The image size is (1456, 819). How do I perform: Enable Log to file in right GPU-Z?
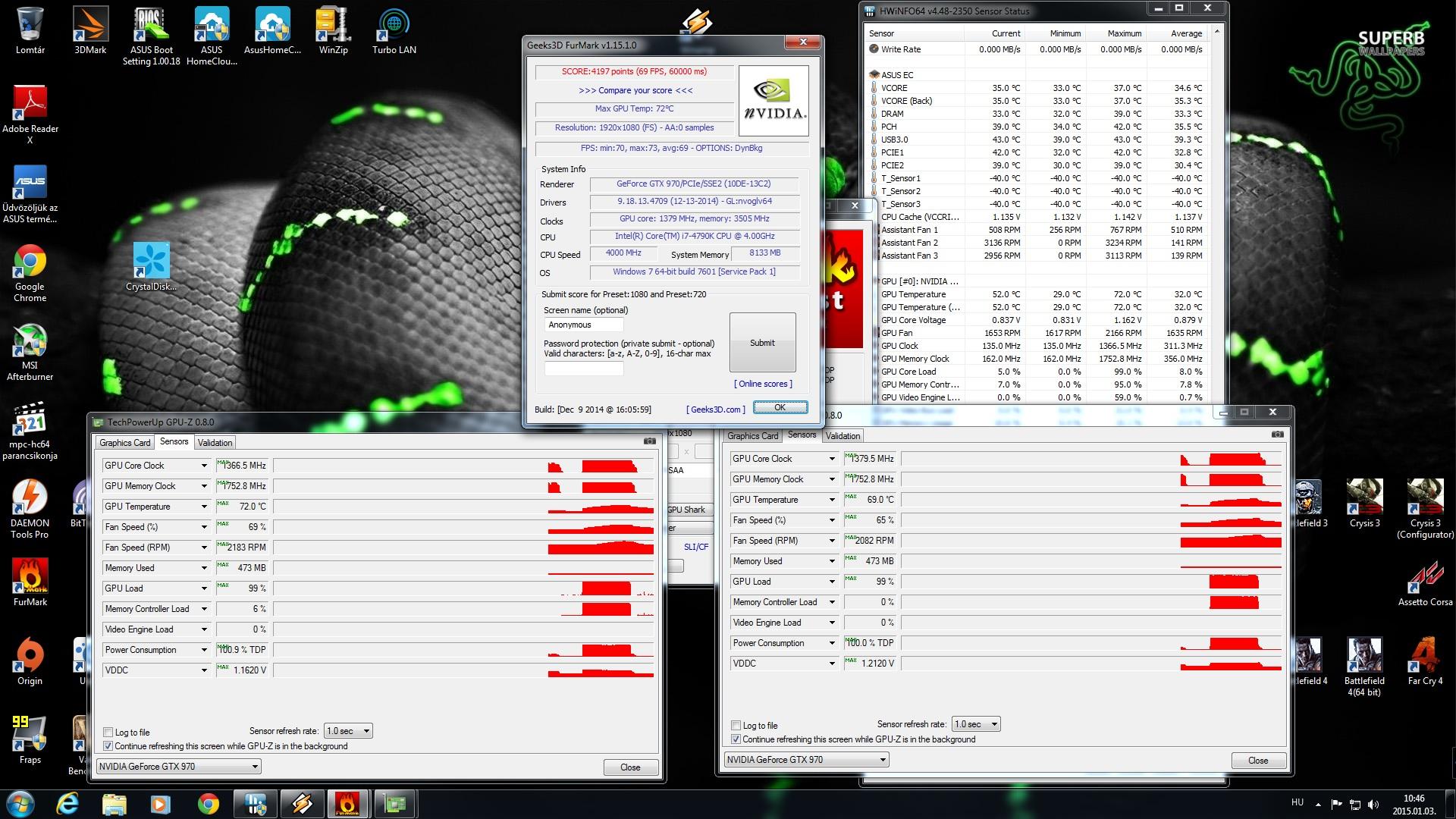736,726
